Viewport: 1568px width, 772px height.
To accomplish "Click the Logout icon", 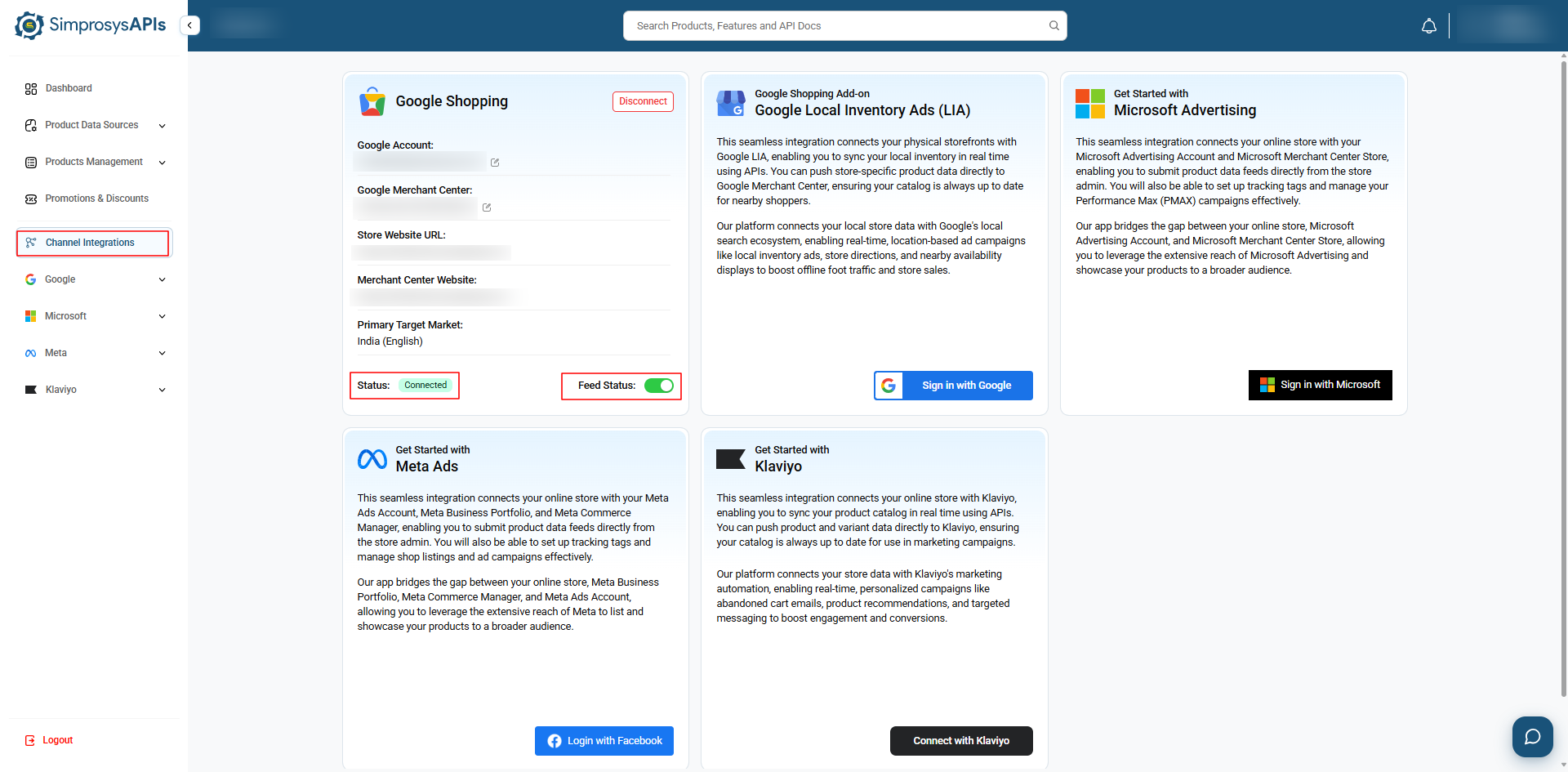I will [x=30, y=740].
